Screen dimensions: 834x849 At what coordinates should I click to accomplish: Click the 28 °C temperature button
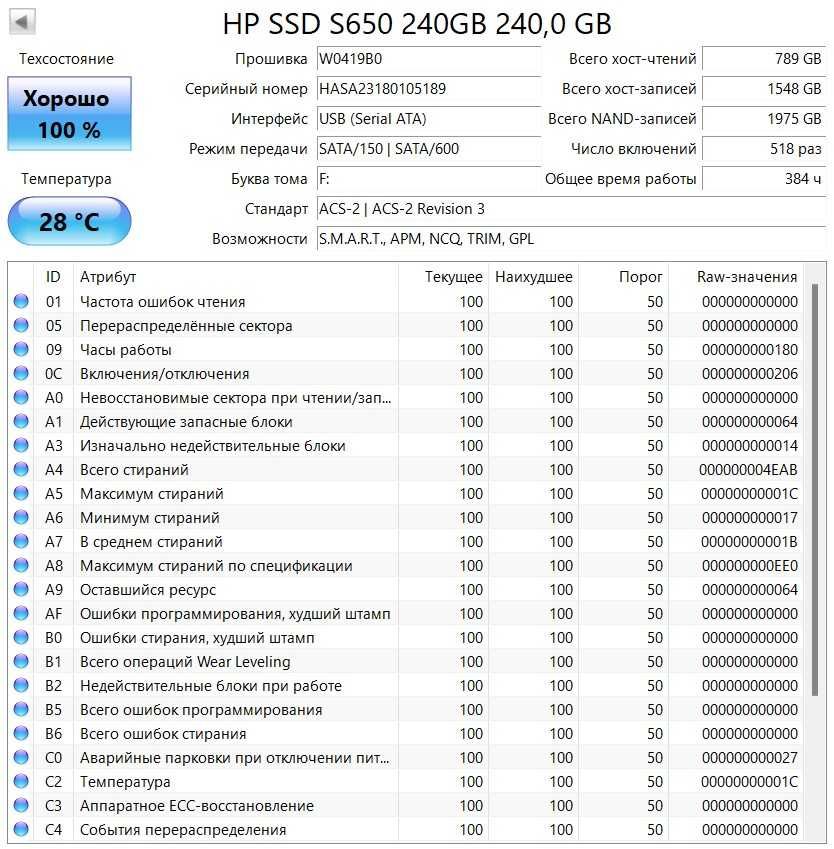click(69, 221)
